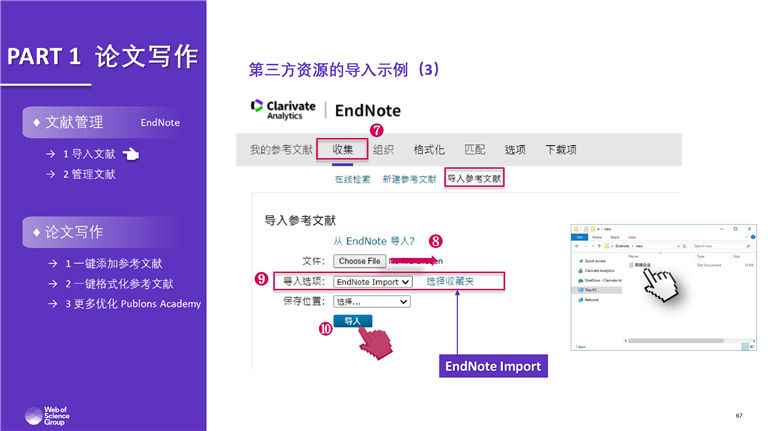Screen dimensions: 768x431
Task: Click the Explorer refresh button
Action: (x=685, y=246)
